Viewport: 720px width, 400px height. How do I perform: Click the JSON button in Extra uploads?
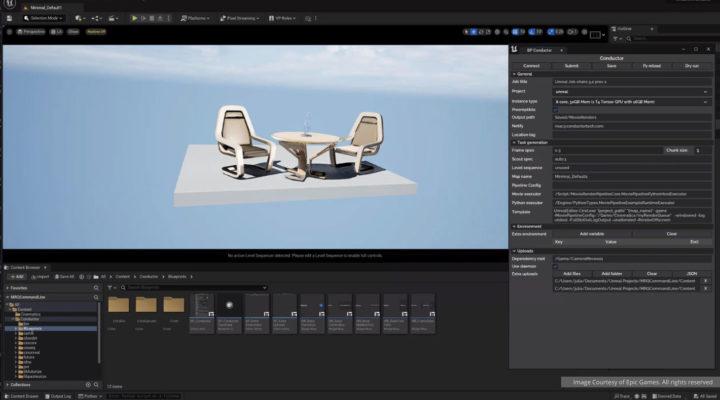click(692, 274)
